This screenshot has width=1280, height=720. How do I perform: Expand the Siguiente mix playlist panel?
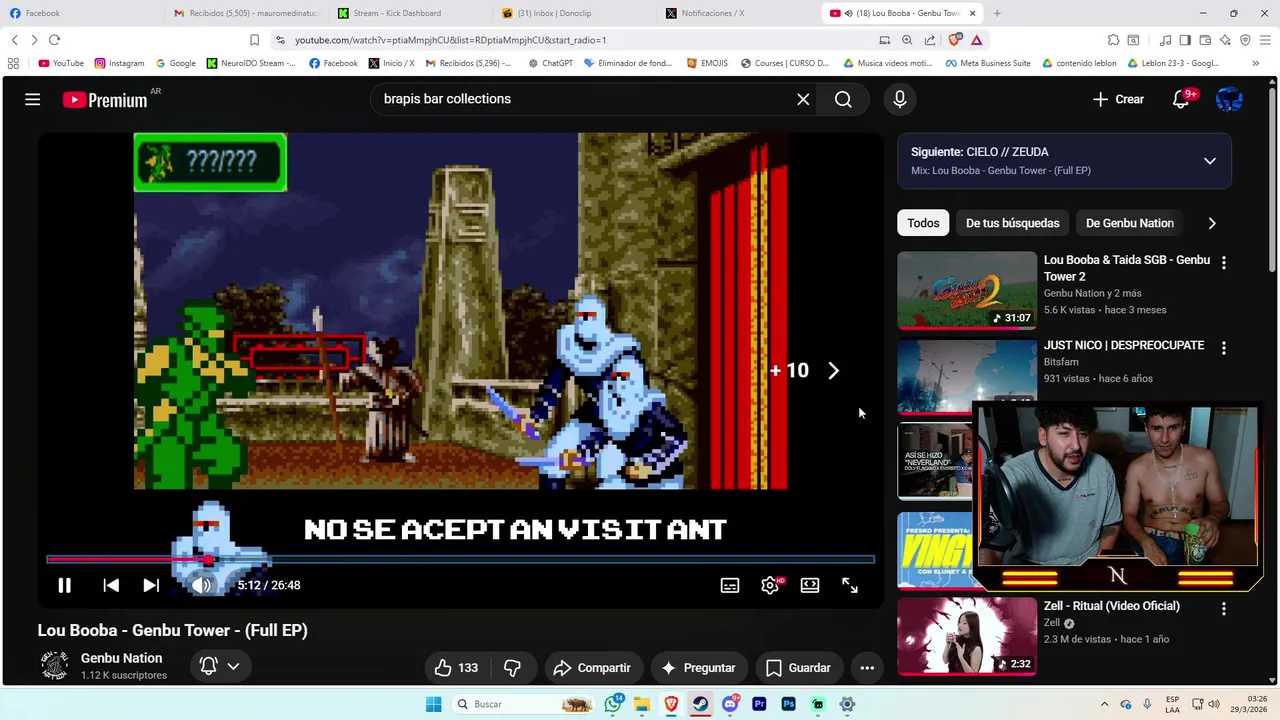1209,161
